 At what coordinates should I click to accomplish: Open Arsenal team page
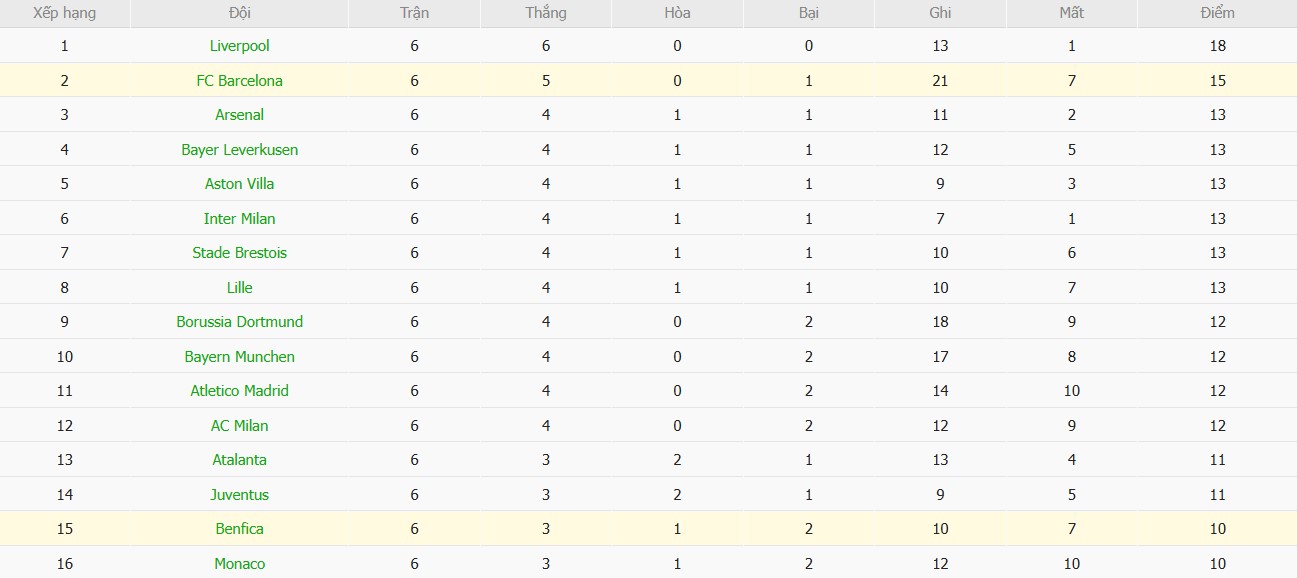[x=240, y=115]
